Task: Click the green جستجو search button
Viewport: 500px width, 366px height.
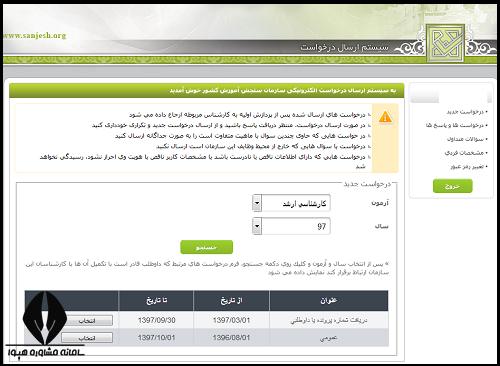Action: [206, 247]
